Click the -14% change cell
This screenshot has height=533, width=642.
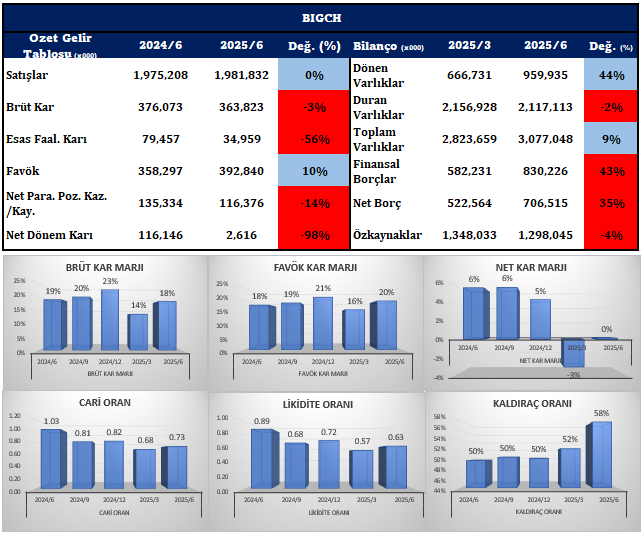click(314, 203)
